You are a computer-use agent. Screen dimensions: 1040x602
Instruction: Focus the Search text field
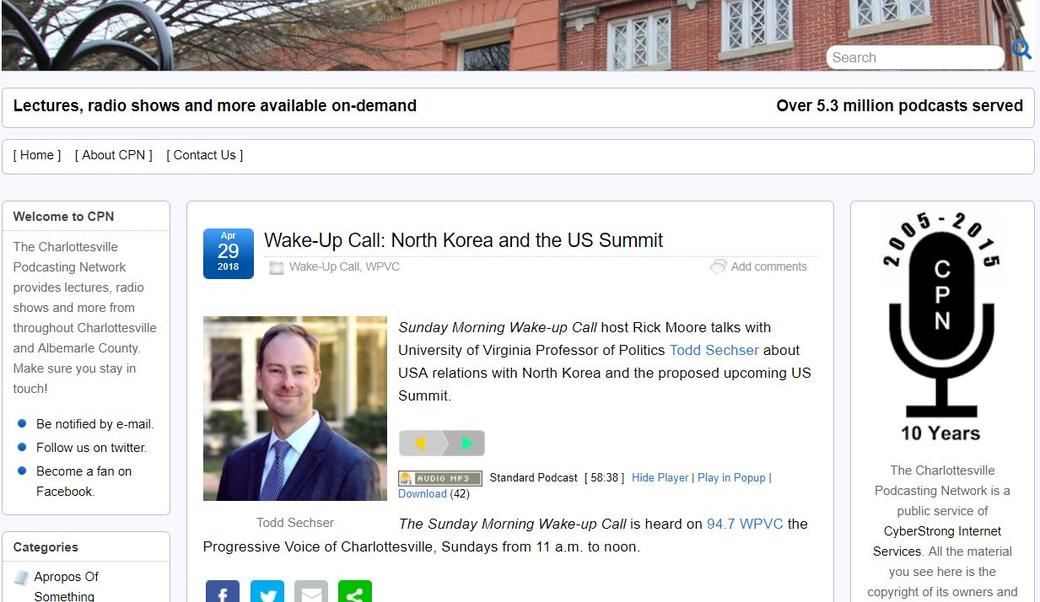(x=915, y=58)
